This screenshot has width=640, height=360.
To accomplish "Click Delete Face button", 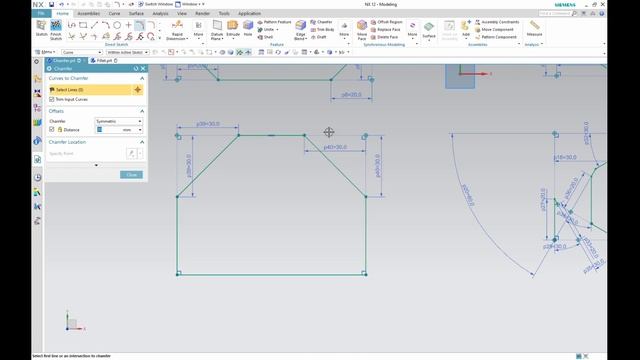I will pos(384,37).
